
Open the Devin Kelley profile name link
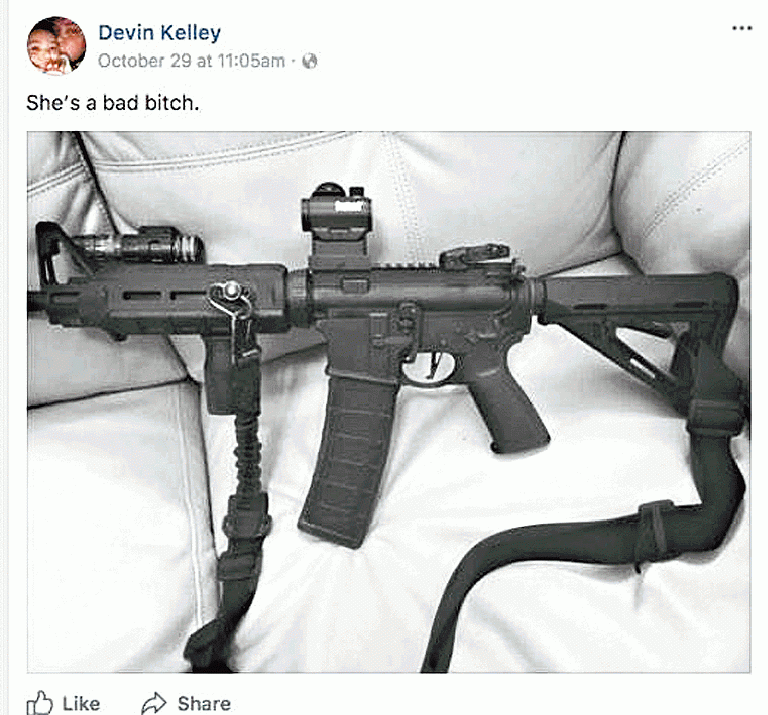(159, 33)
